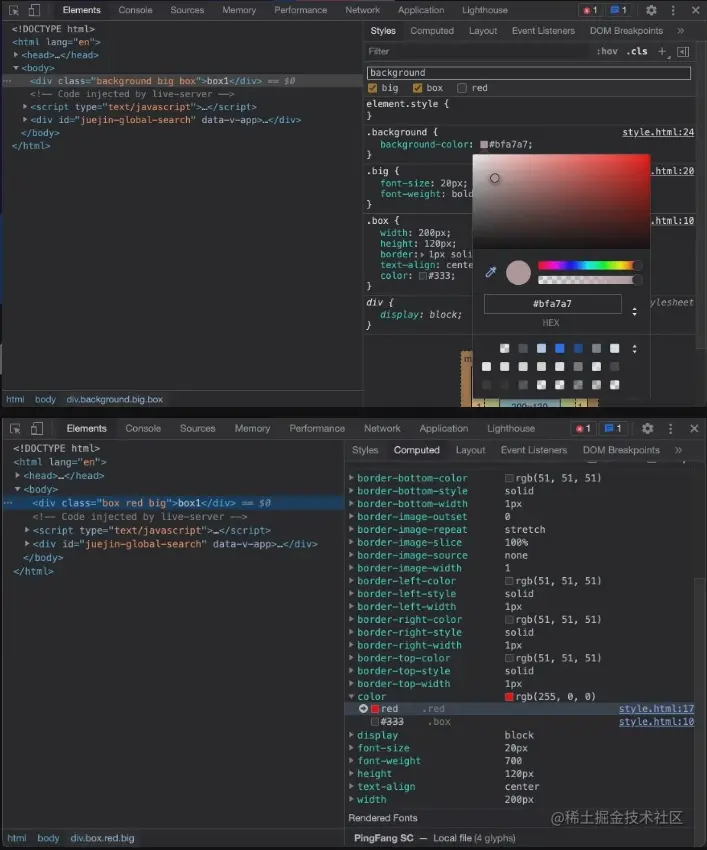
Task: Expand border-bottom-color computed property
Action: tap(351, 478)
